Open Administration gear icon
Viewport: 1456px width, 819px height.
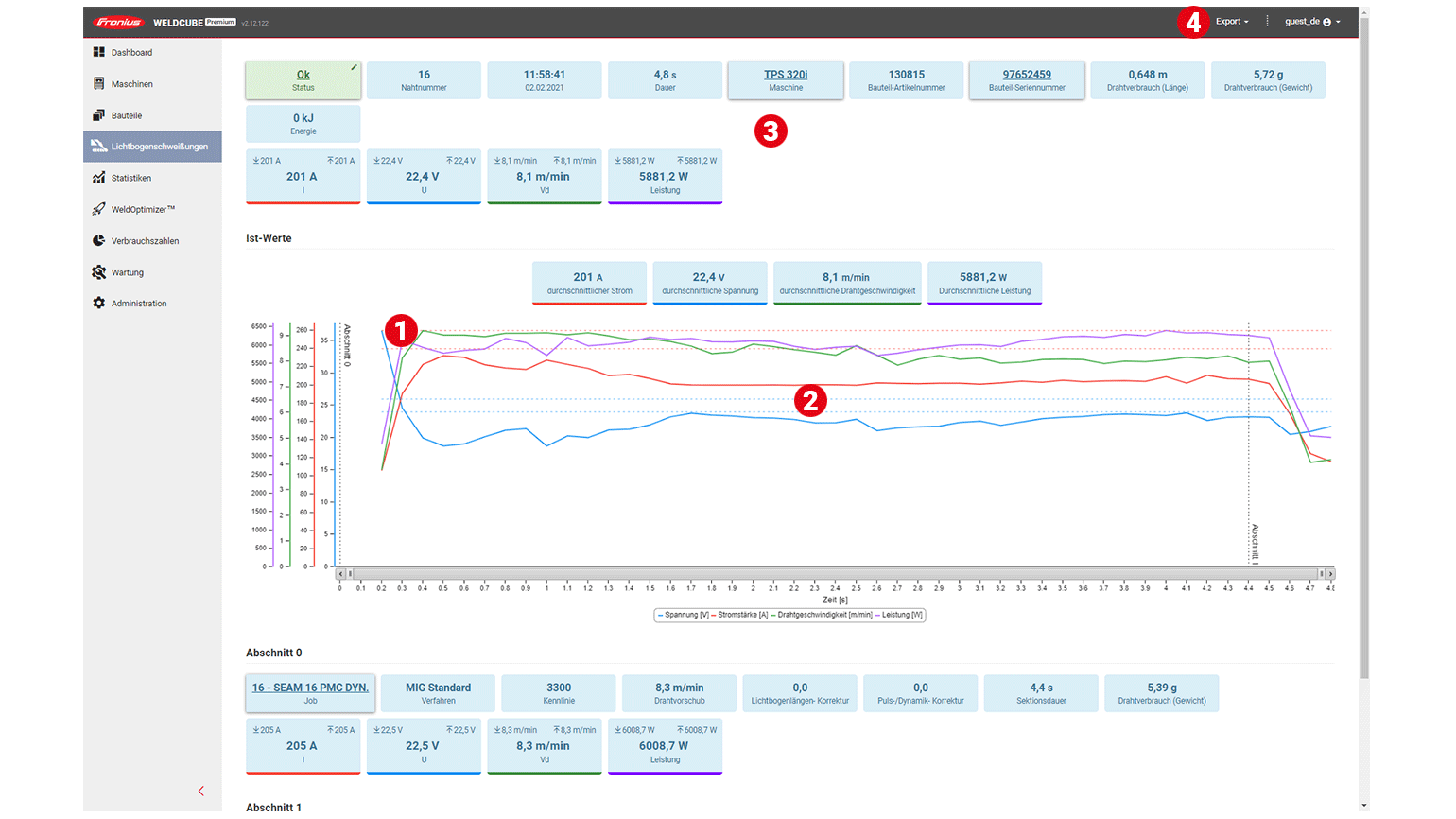(99, 304)
